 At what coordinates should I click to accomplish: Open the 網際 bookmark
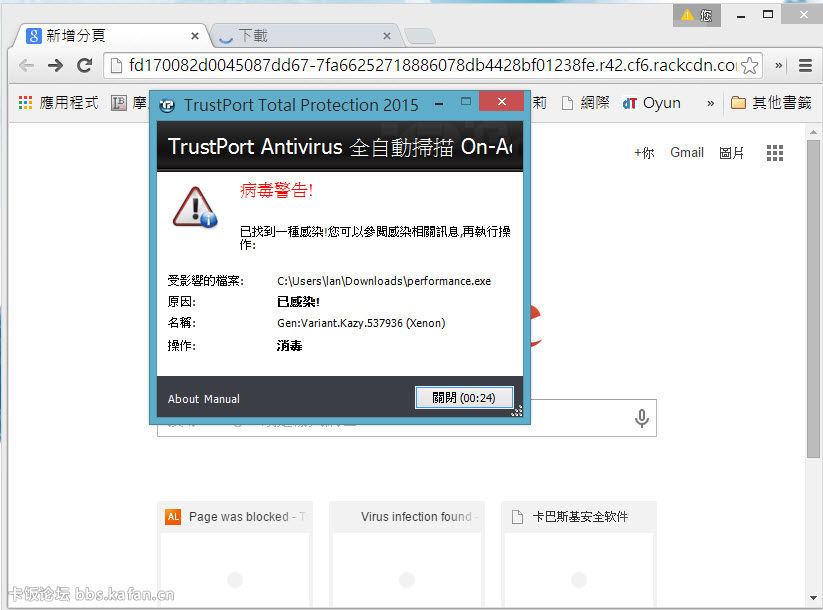(586, 103)
